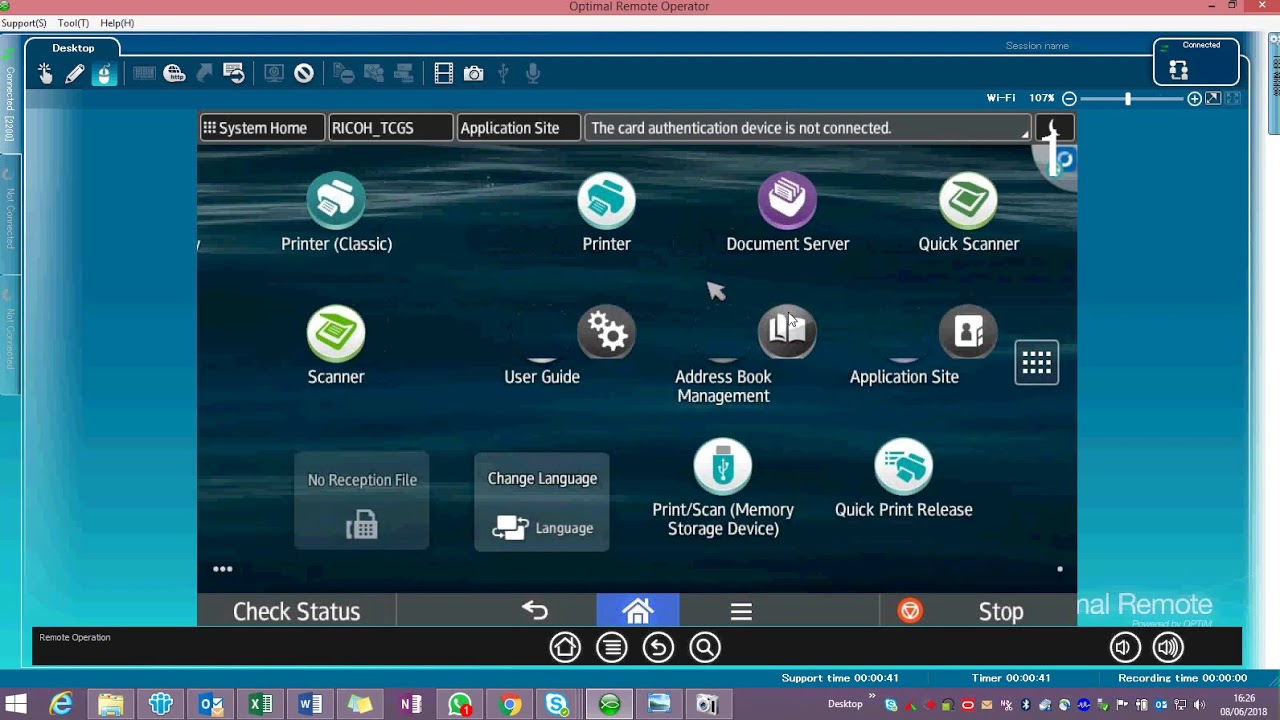1280x720 pixels.
Task: Click the Connected session panel
Action: (1196, 62)
